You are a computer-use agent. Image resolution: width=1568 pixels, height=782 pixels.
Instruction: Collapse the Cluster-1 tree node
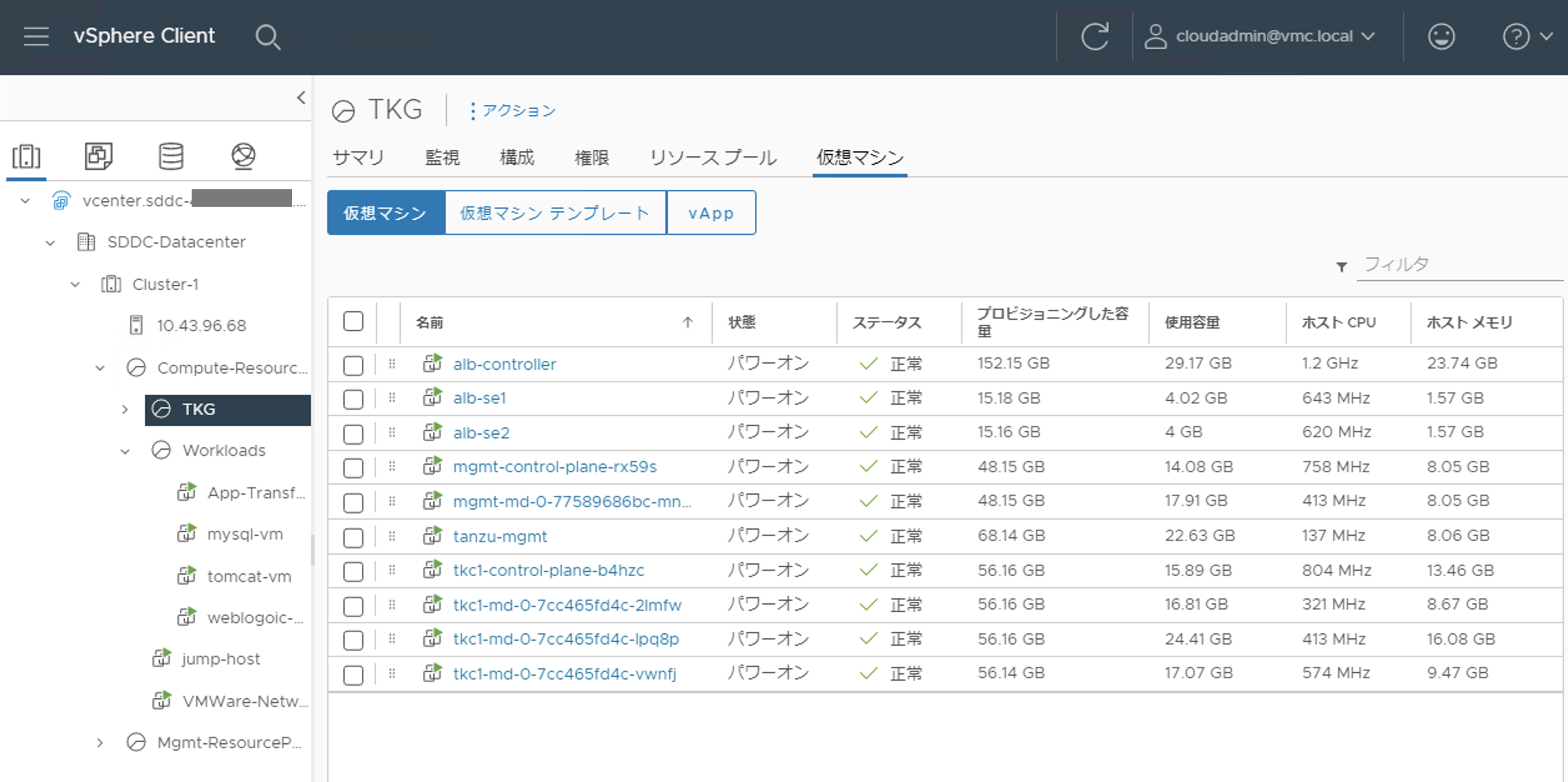(x=75, y=284)
